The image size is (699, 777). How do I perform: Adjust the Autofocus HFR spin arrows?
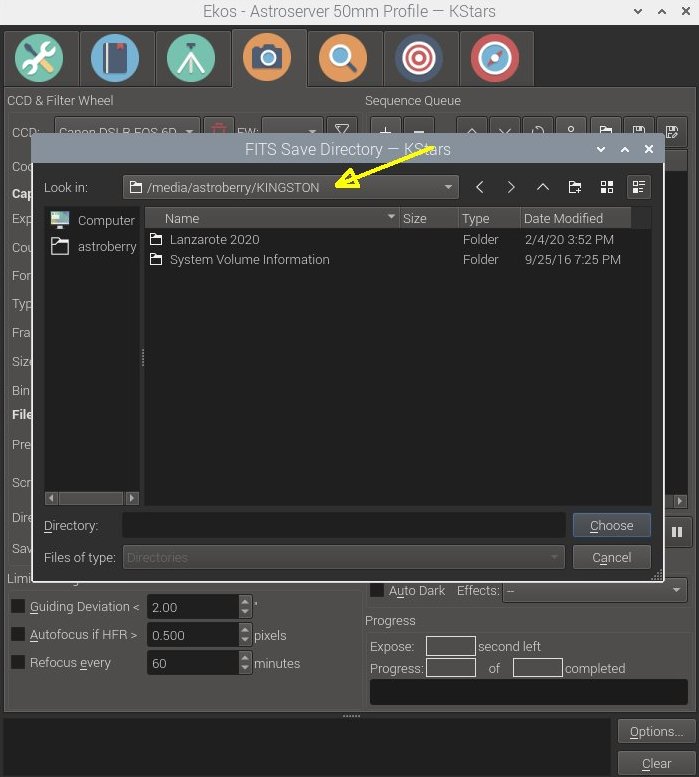pyautogui.click(x=245, y=635)
